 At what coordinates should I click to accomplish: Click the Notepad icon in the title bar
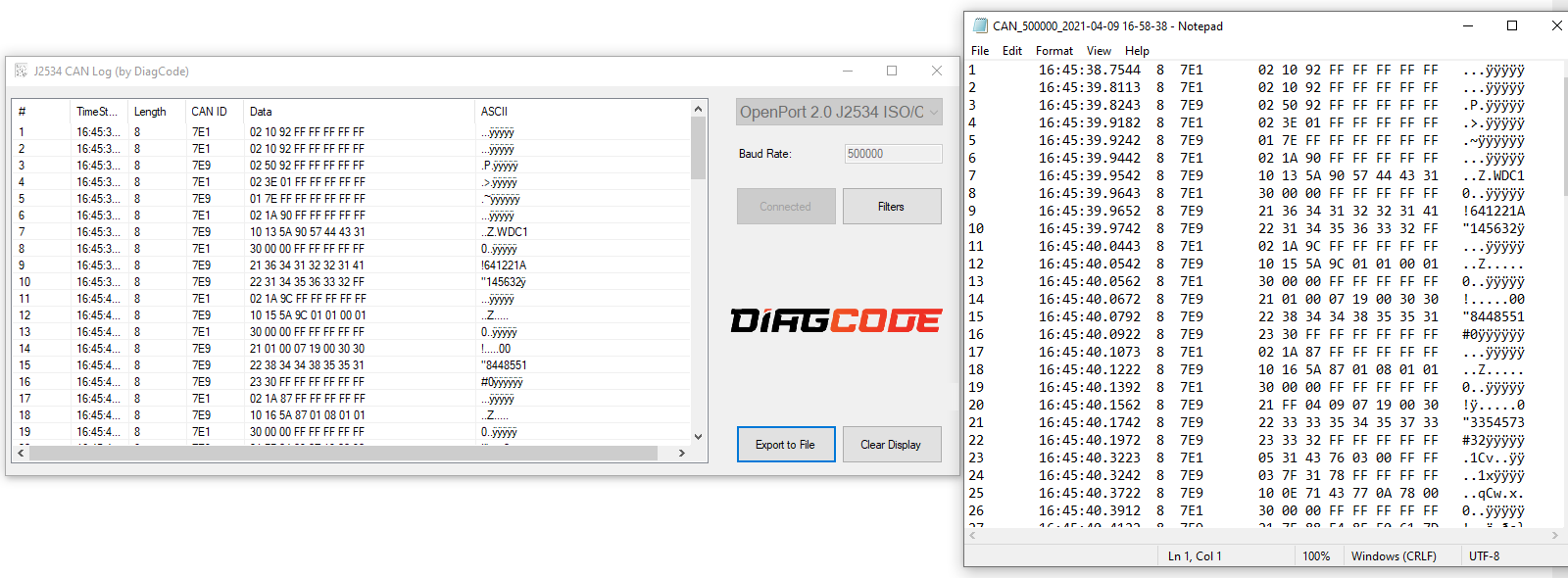click(x=980, y=26)
